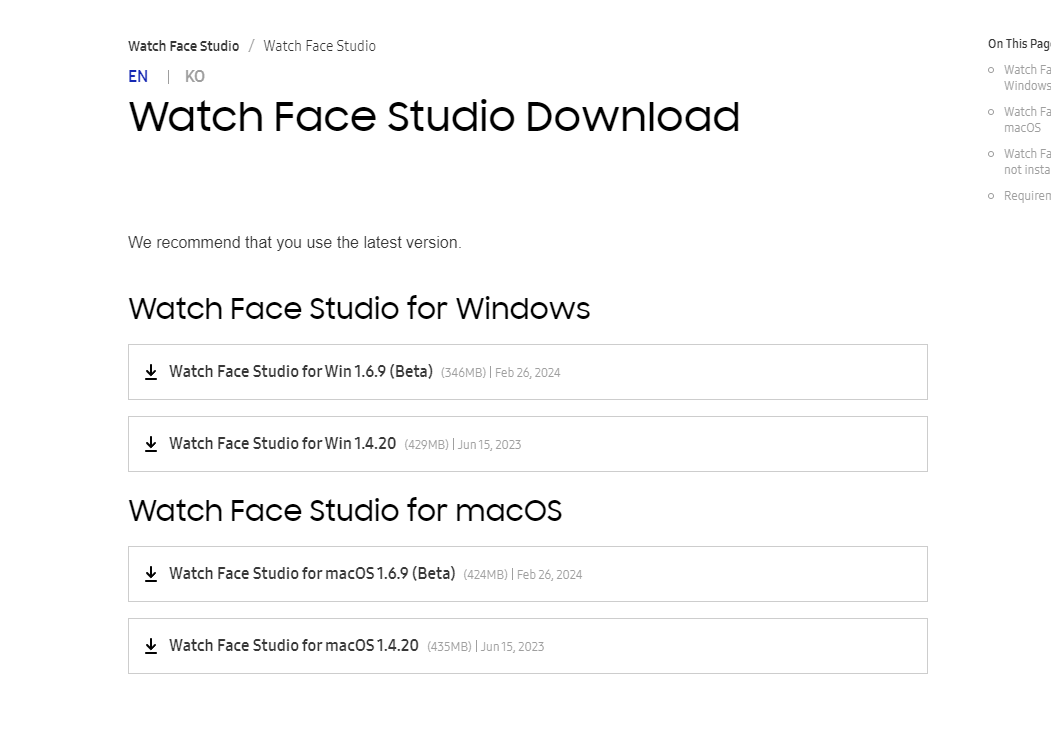
Task: Click download icon for Win 1.4.20
Action: [151, 444]
